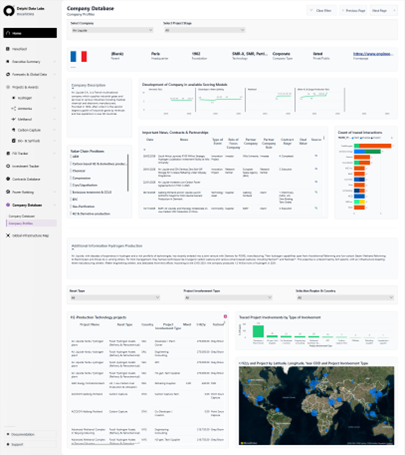This screenshot has height=455, width=405.
Task: Click the Value Chain Positions scrollbar
Action: [128, 173]
